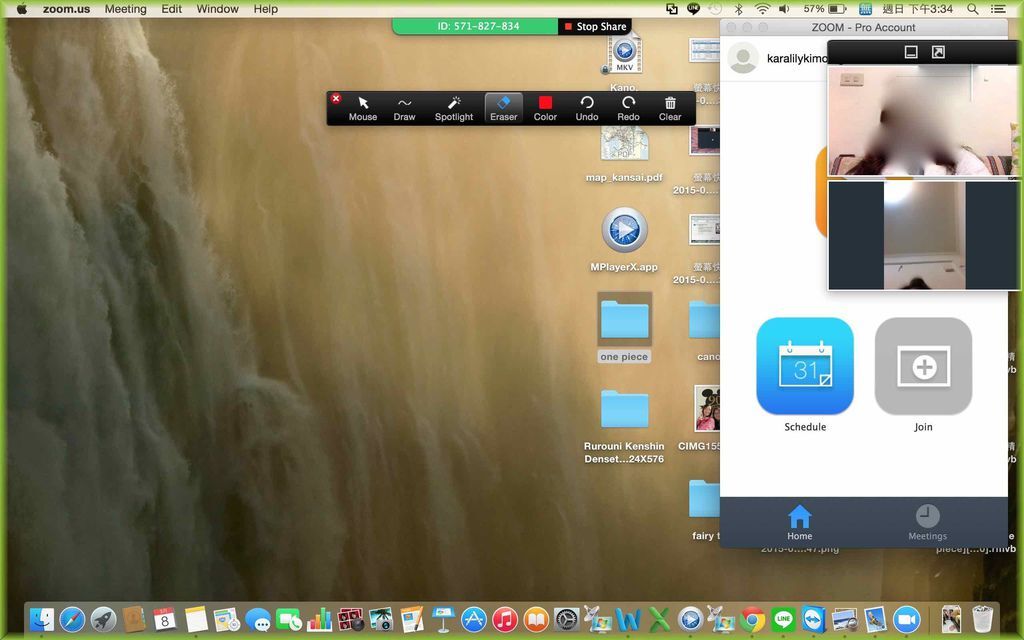Viewport: 1024px width, 640px height.
Task: Open the Window menu
Action: (217, 9)
